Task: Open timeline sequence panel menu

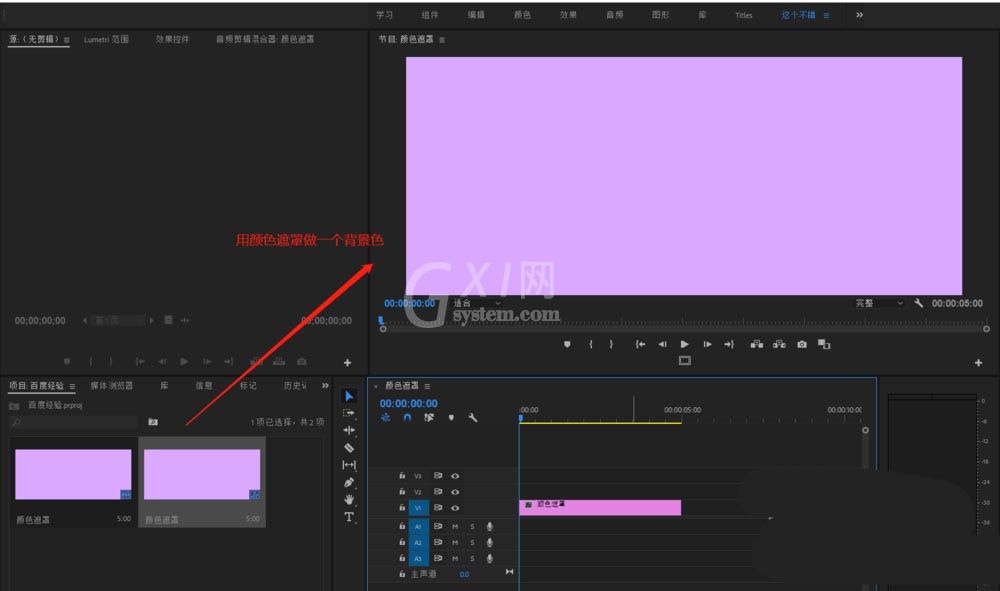Action: tap(427, 386)
